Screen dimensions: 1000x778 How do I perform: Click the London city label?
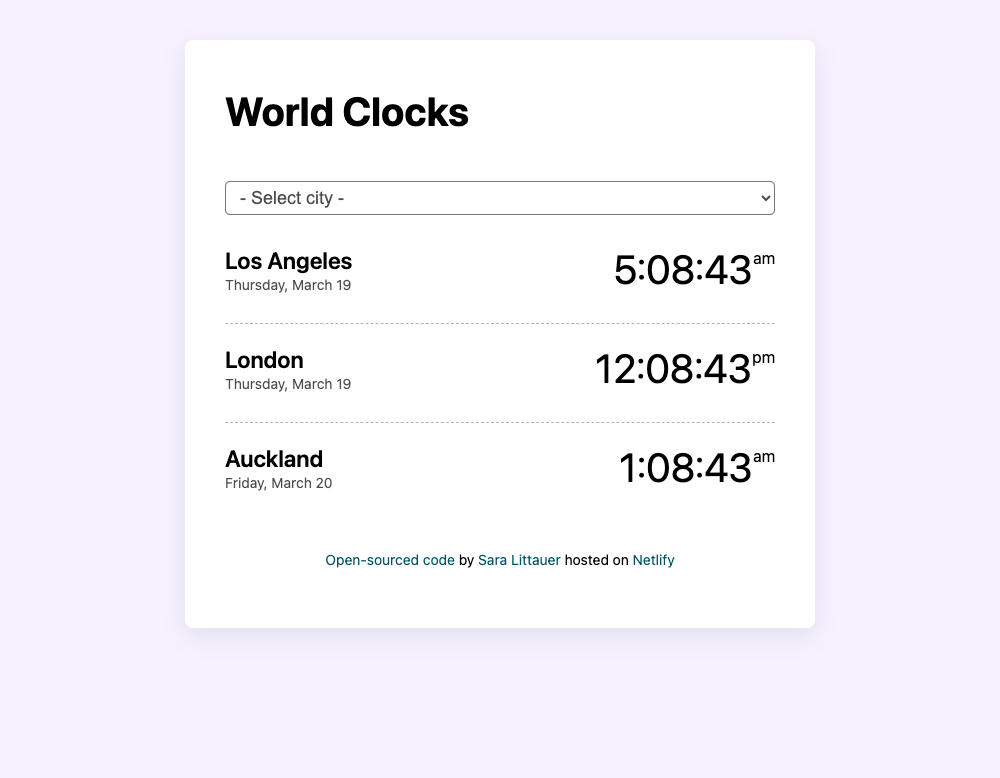(264, 360)
